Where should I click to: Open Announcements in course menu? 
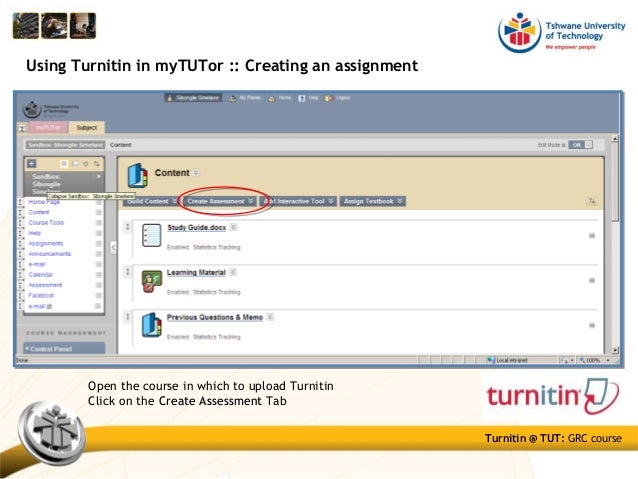click(50, 254)
